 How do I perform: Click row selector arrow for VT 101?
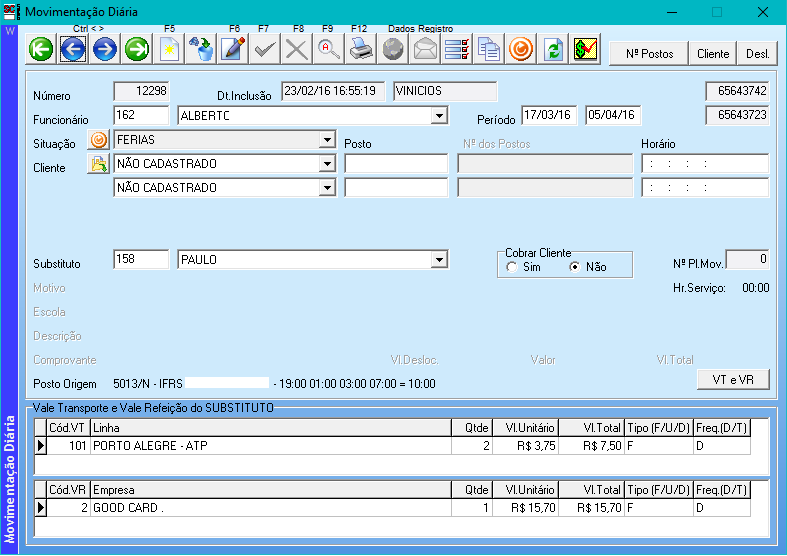41,446
